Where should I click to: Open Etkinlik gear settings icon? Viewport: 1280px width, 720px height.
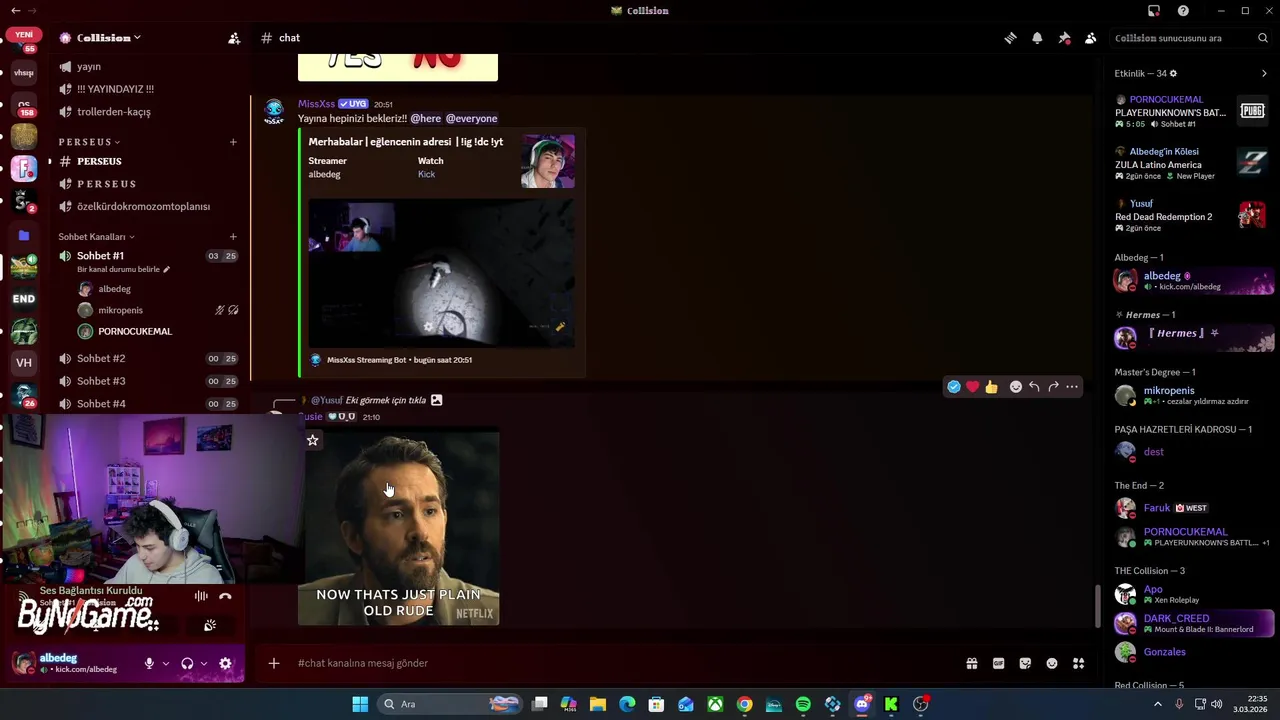[1173, 74]
